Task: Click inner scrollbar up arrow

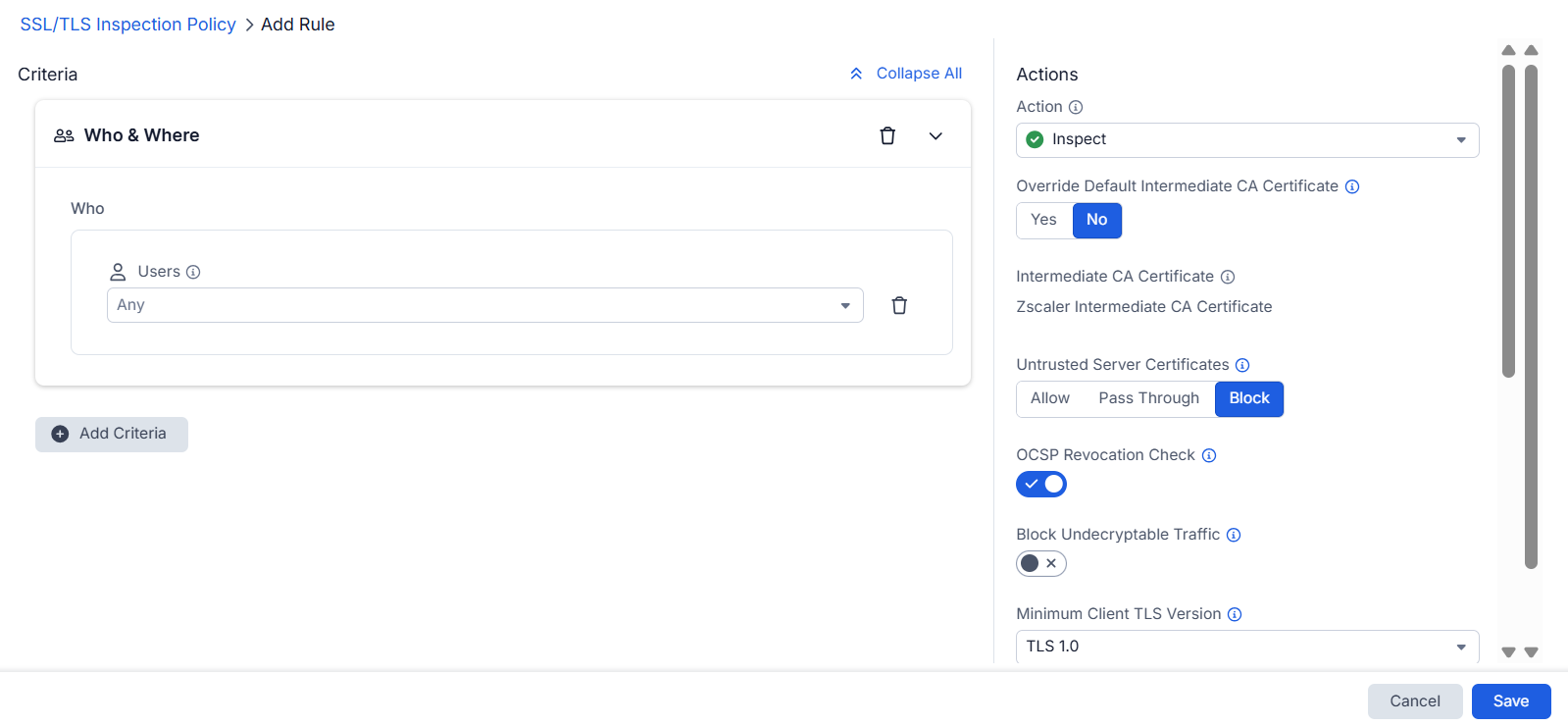Action: pyautogui.click(x=1509, y=50)
